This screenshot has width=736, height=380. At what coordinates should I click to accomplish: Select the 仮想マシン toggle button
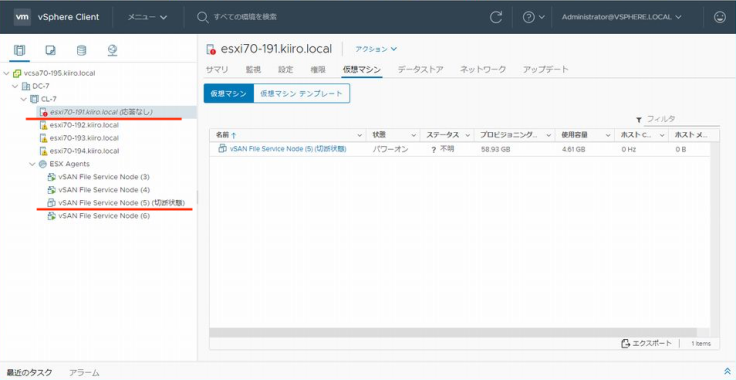(229, 93)
